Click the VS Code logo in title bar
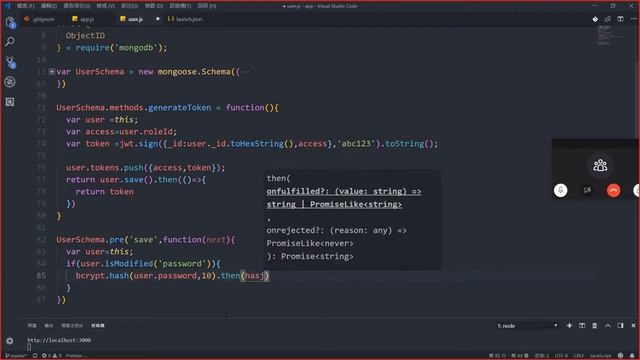The width and height of the screenshot is (640, 360). [7, 6]
